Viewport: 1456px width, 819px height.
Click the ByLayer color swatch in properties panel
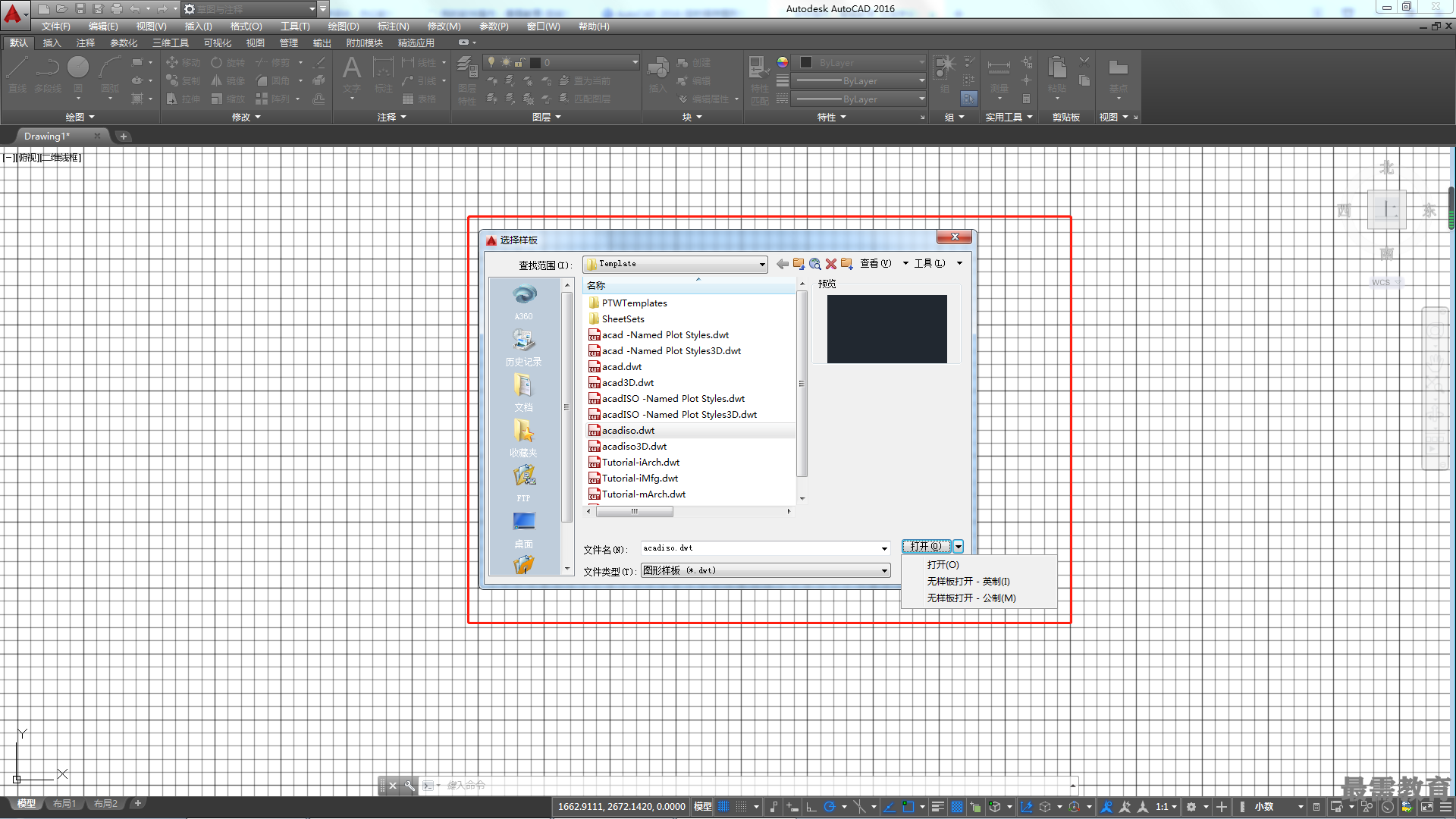(x=806, y=63)
